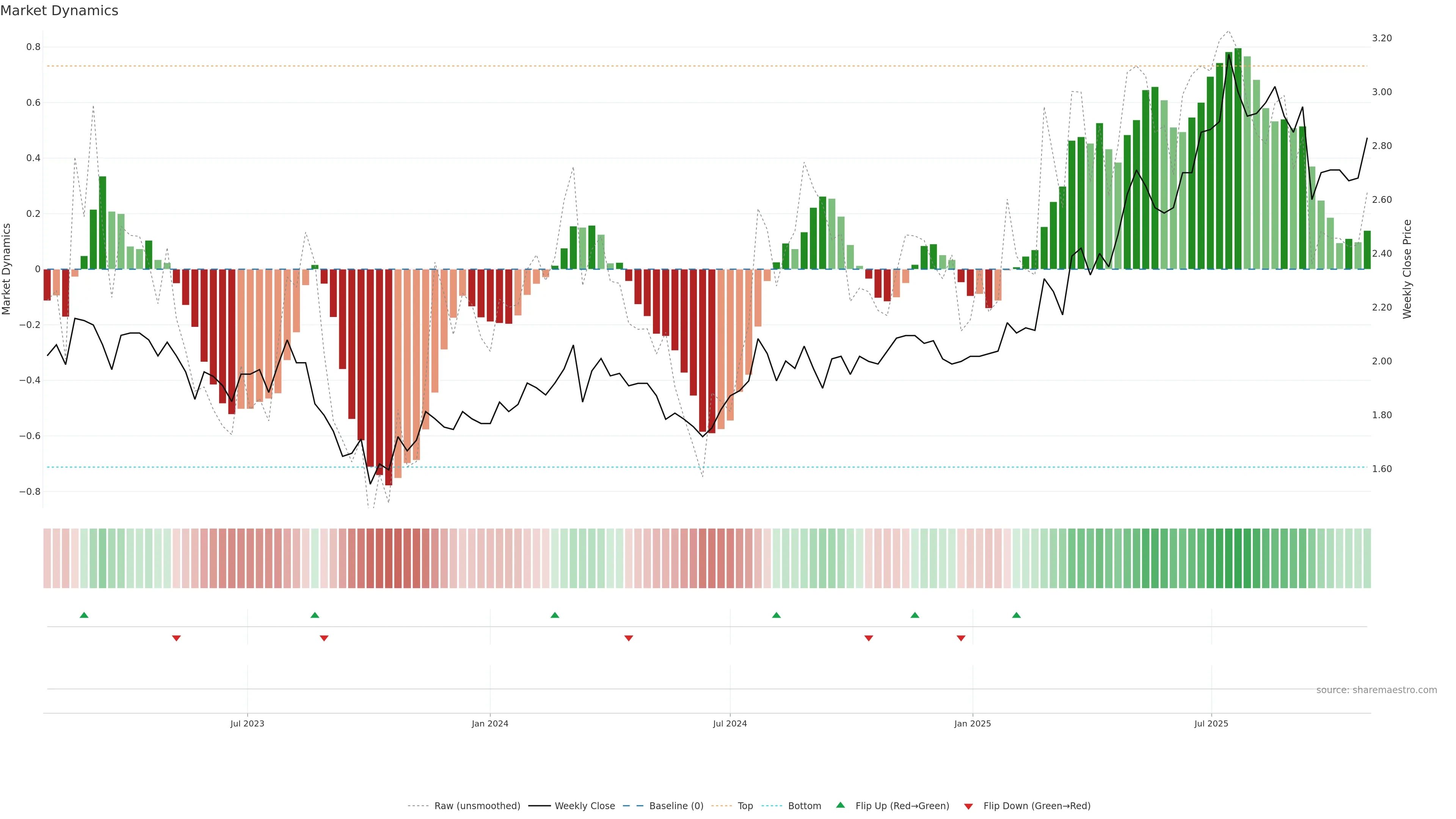Image resolution: width=1456 pixels, height=819 pixels.
Task: Click the green Flip Up triangle in legend
Action: 841,805
